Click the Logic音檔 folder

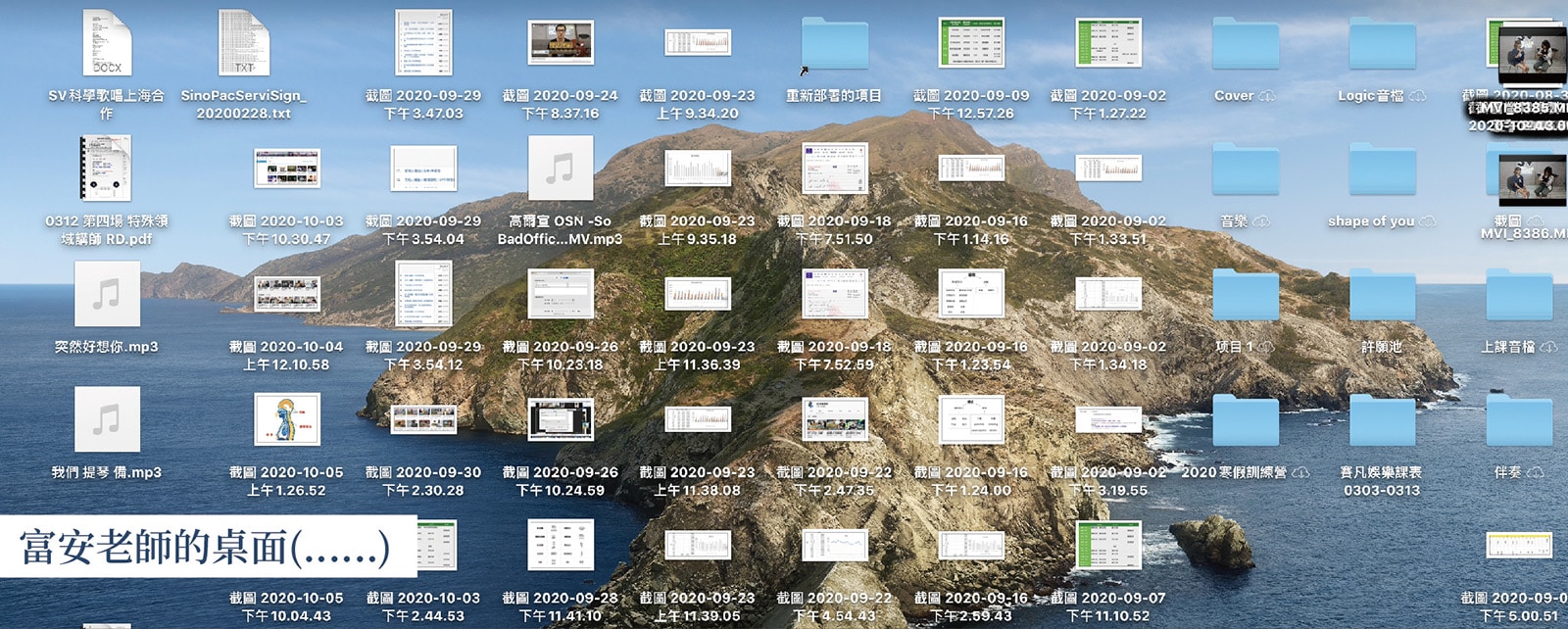click(1382, 44)
